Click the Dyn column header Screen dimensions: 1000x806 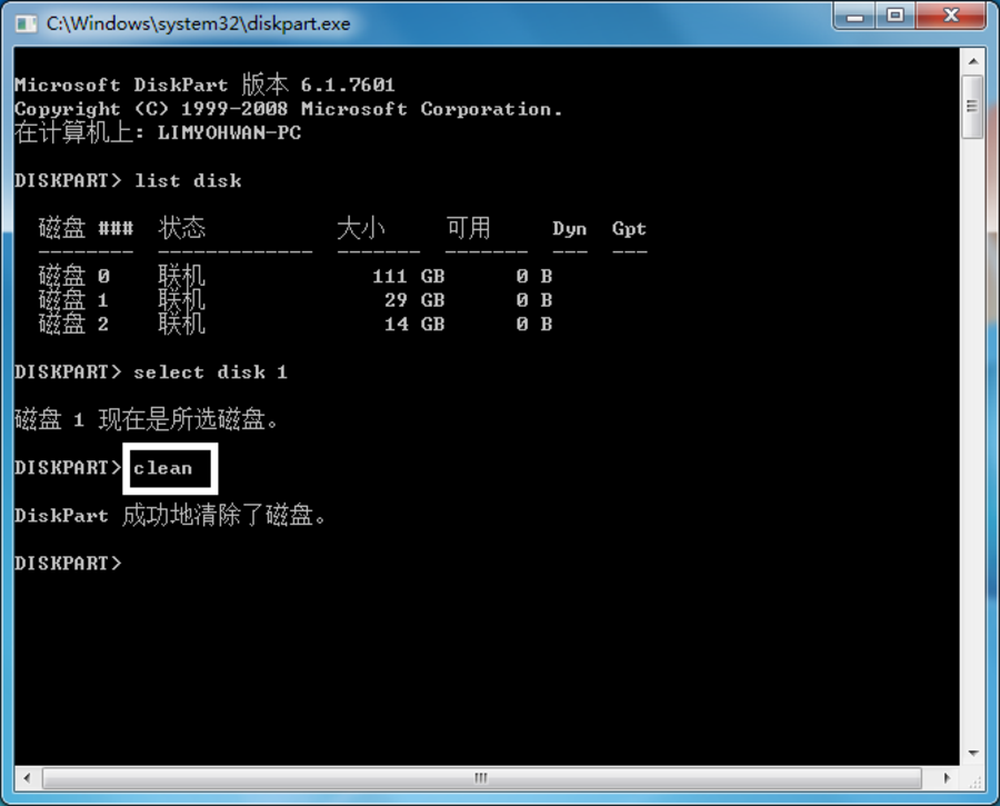coord(570,229)
